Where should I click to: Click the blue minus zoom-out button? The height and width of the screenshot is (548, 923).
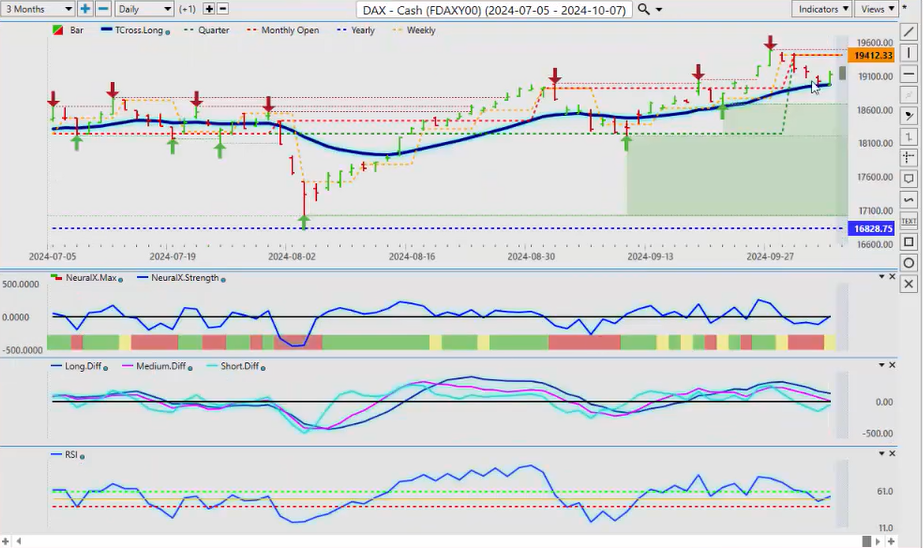click(x=103, y=9)
